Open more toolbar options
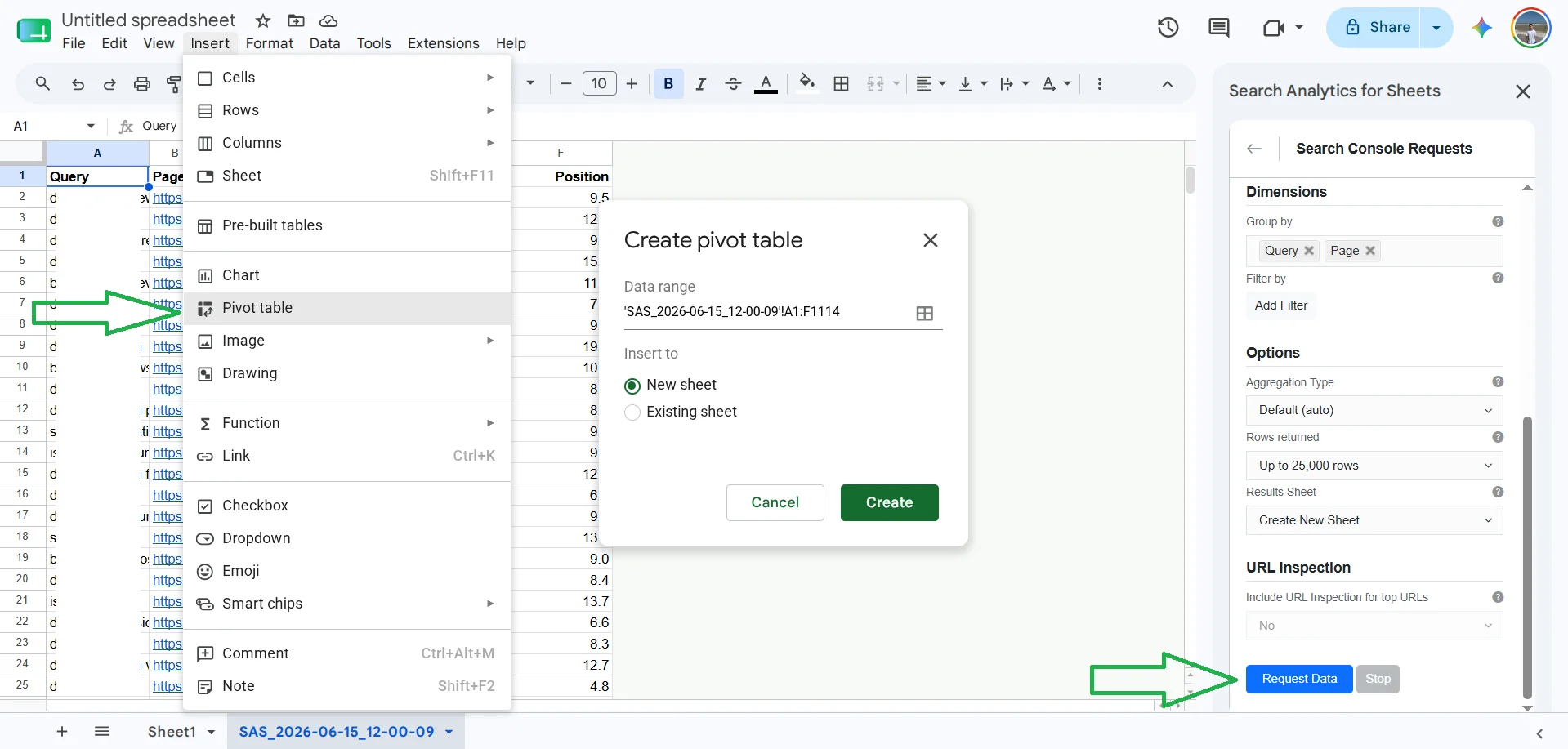The image size is (1568, 749). 1100,83
